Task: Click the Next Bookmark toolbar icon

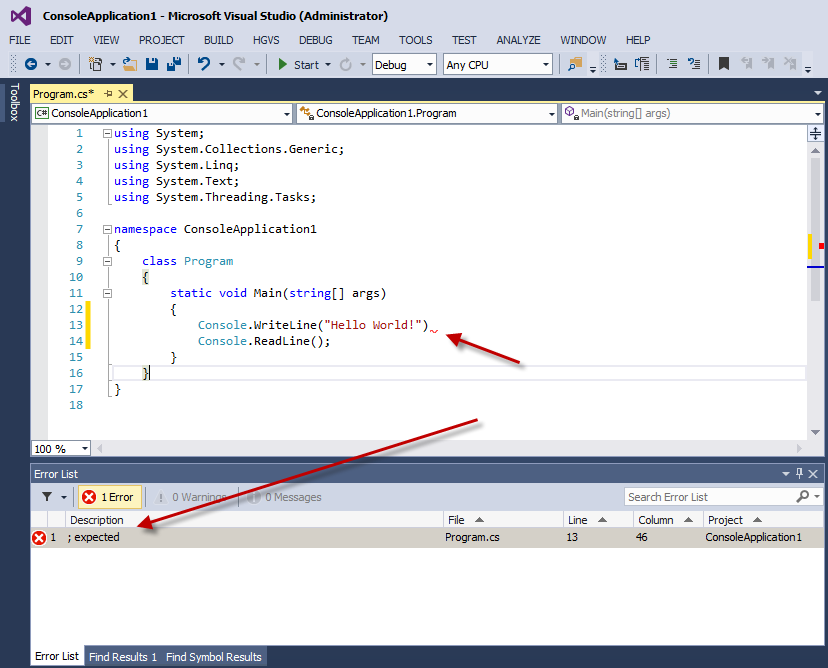Action: click(768, 64)
